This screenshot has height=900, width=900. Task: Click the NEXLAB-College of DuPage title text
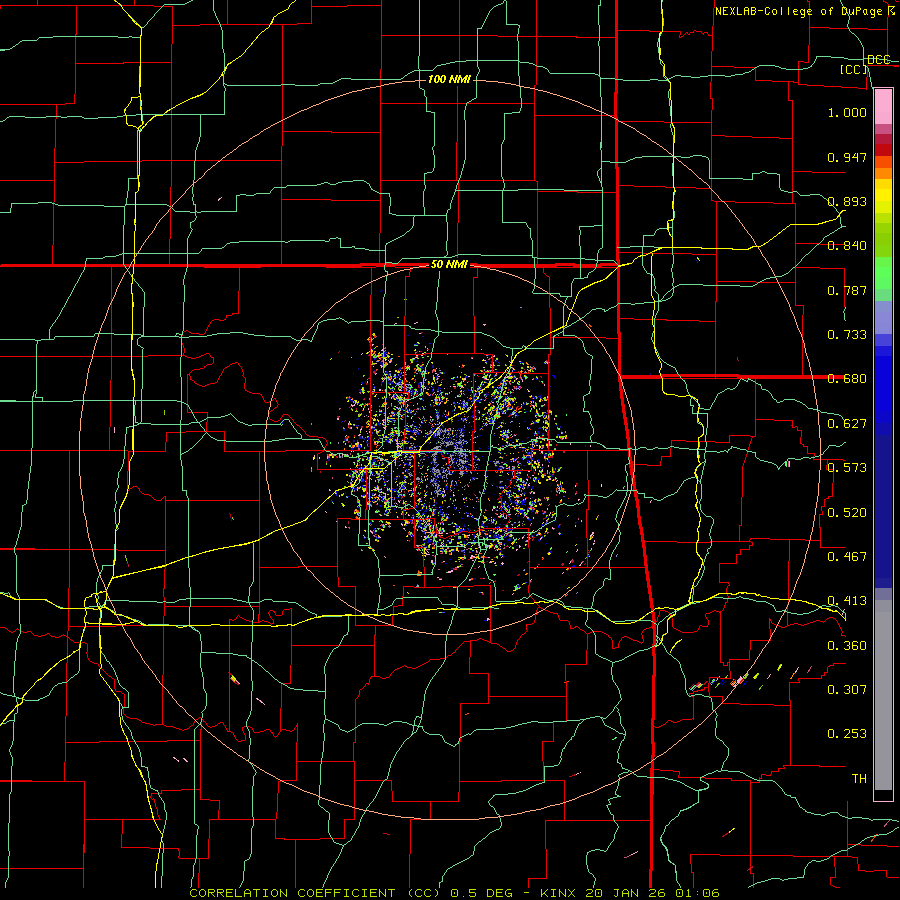[798, 11]
